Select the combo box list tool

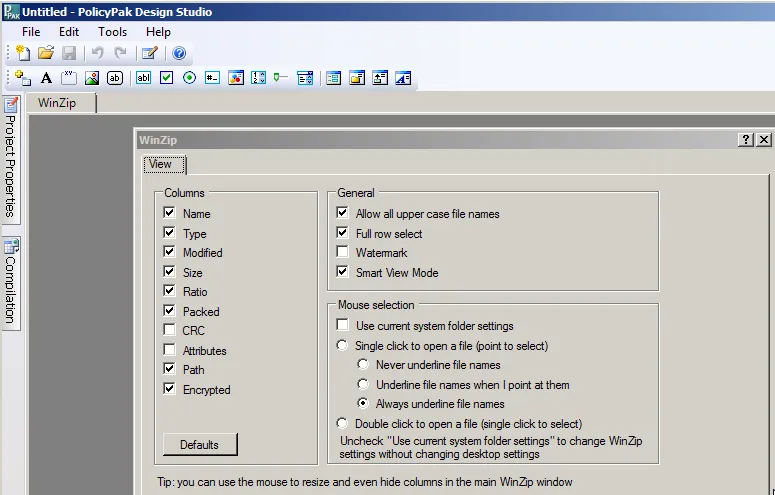(305, 78)
